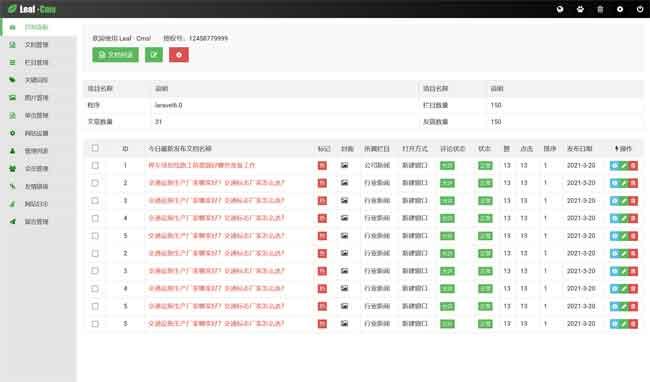Click the blue view icon in row ID 1
This screenshot has height=382, width=650.
[614, 165]
